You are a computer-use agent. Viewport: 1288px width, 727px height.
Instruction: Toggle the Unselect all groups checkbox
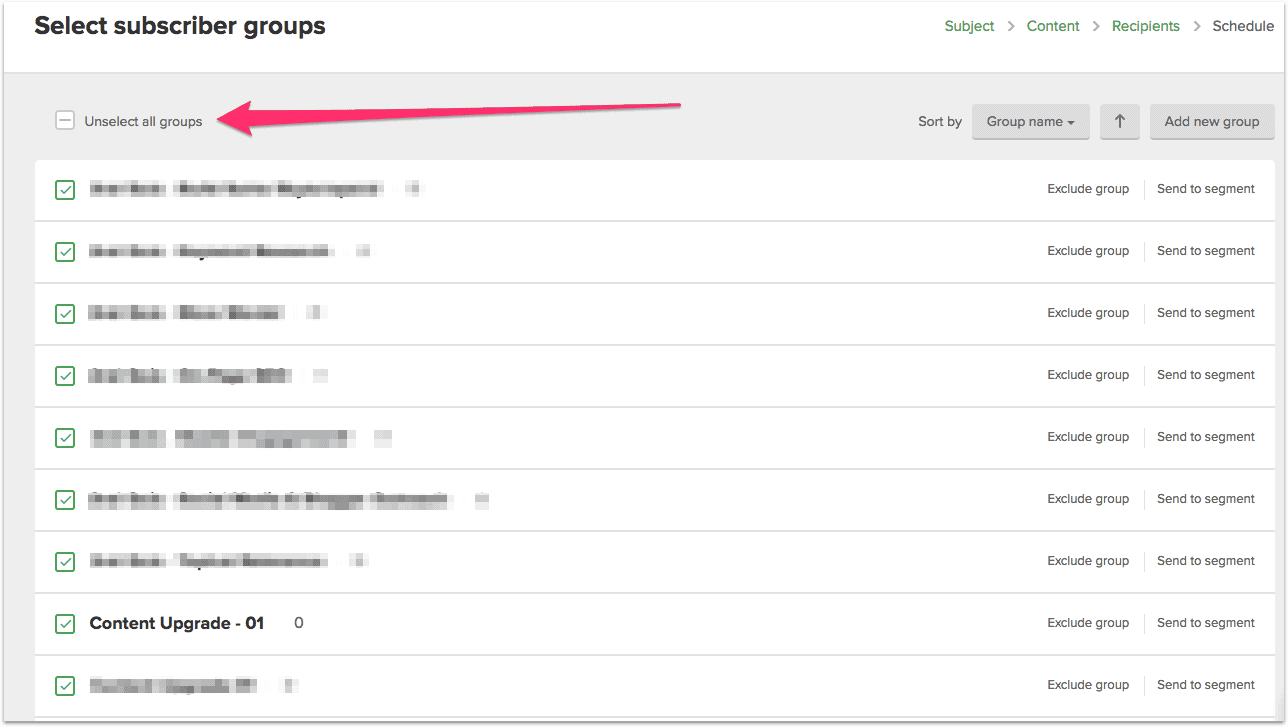[65, 121]
